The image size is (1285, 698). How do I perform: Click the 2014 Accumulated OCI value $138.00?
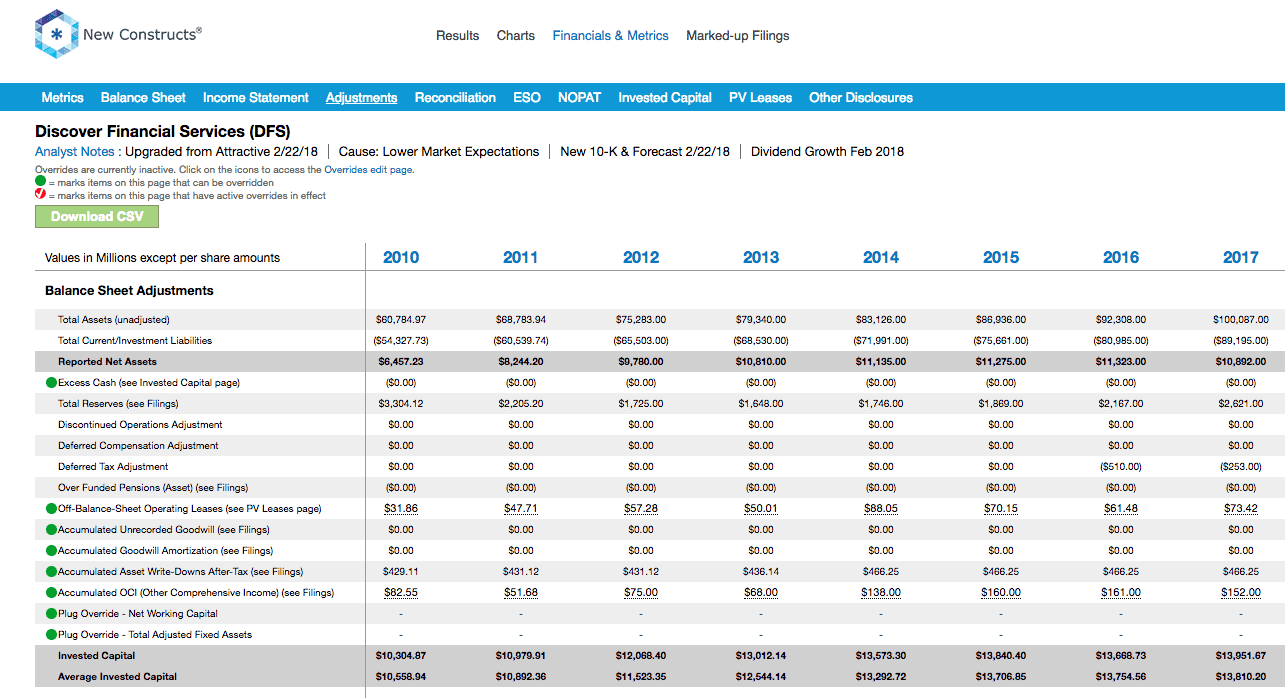pos(881,593)
